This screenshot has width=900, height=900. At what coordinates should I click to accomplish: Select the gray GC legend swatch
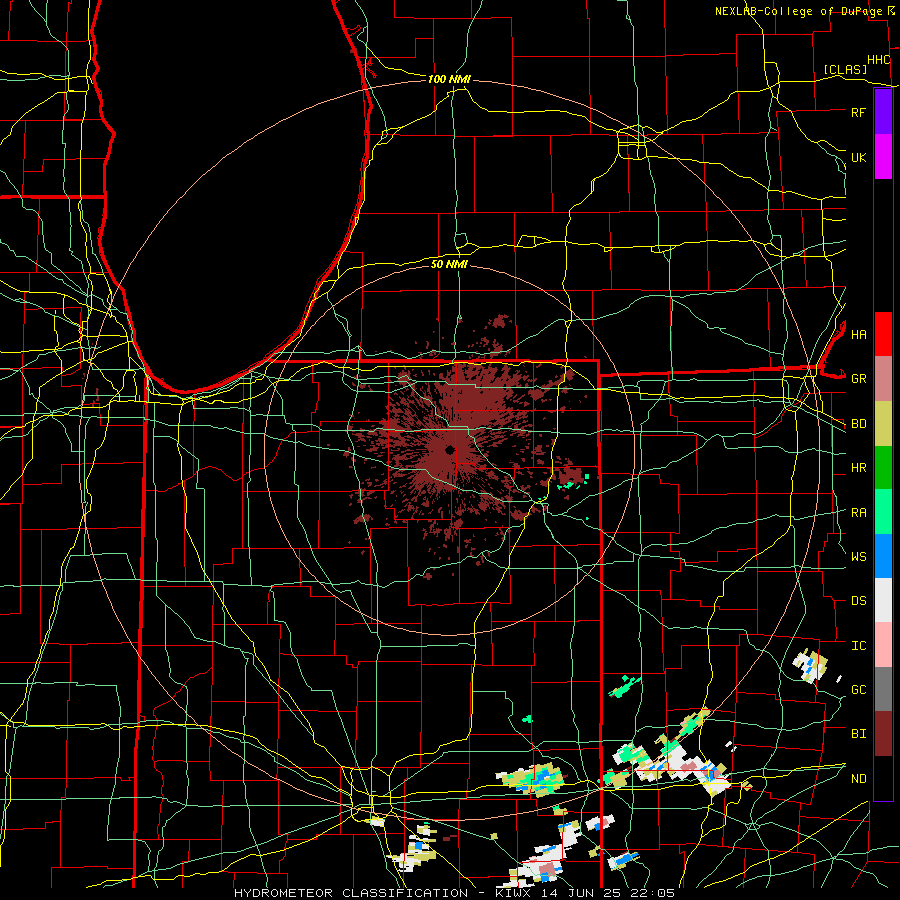pyautogui.click(x=883, y=689)
